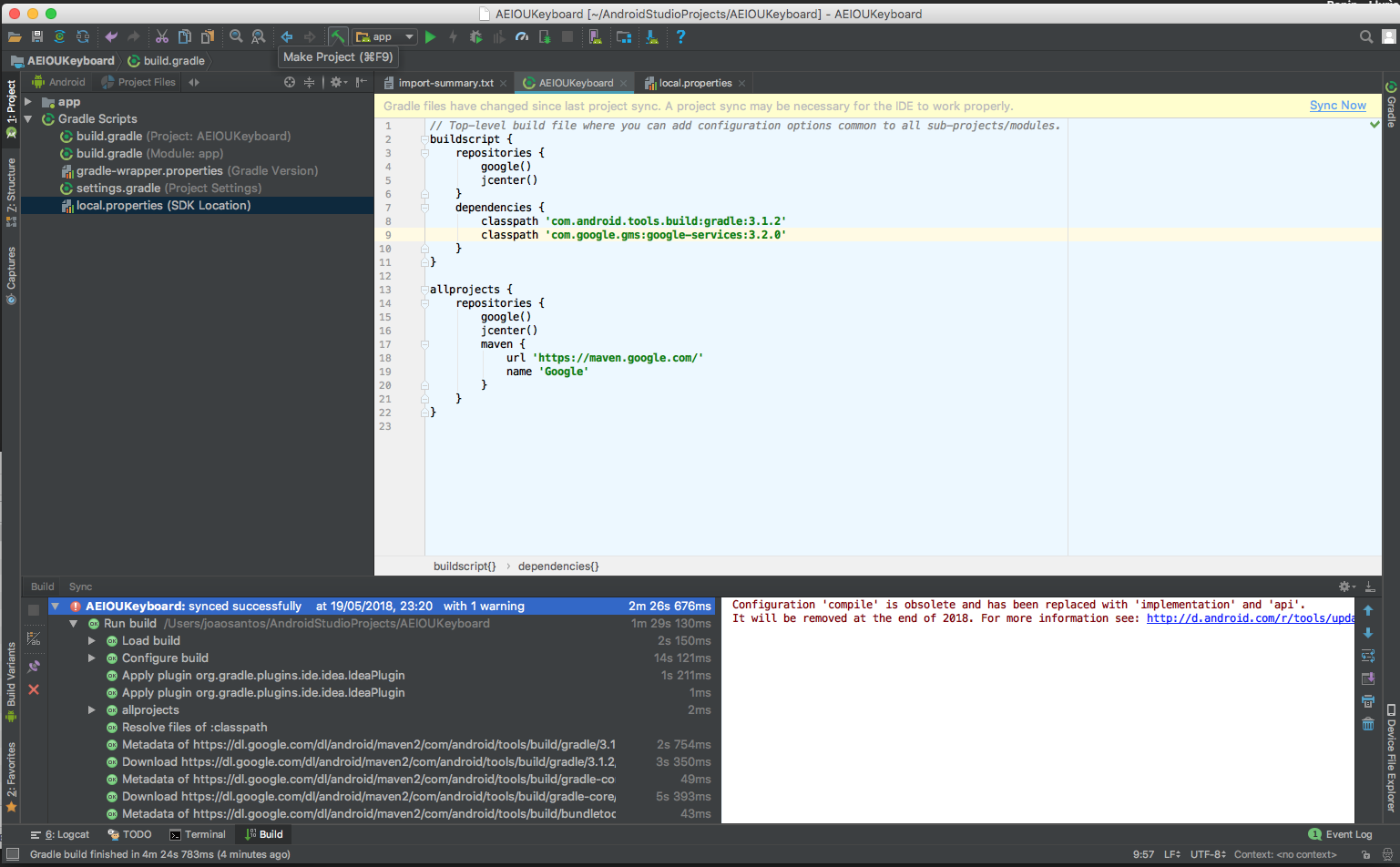Image resolution: width=1400 pixels, height=867 pixels.
Task: Click the Debug app bug icon
Action: (475, 36)
